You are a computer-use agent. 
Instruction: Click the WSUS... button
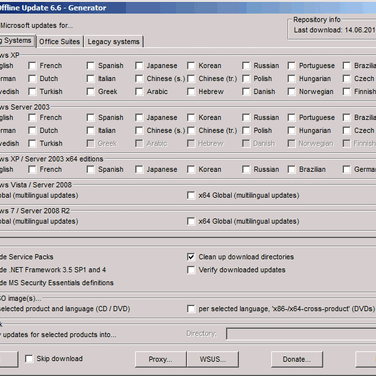click(213, 359)
